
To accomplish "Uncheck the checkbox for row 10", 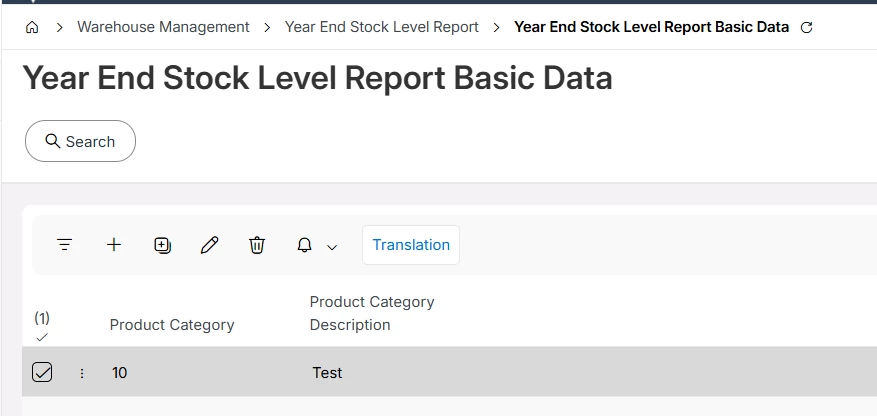I will click(42, 372).
